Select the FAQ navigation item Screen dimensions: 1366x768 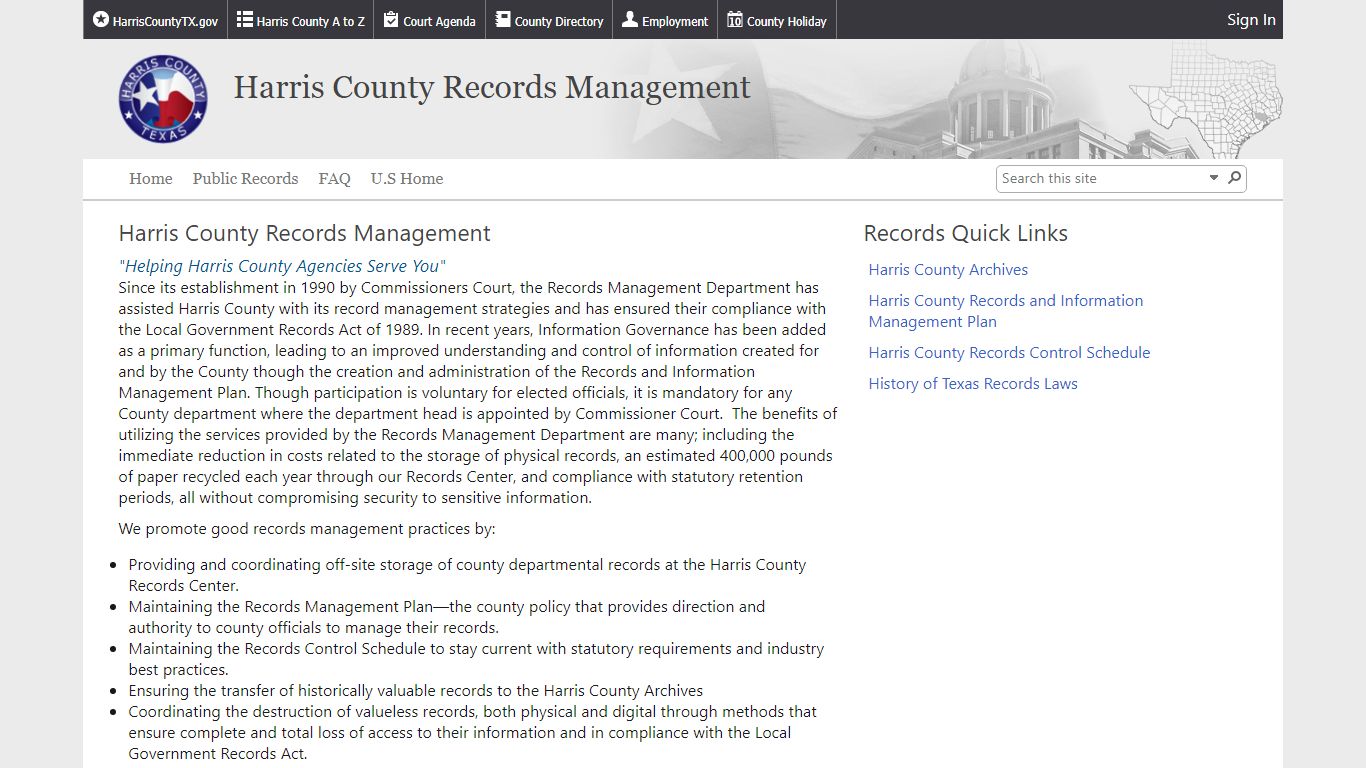[x=335, y=179]
